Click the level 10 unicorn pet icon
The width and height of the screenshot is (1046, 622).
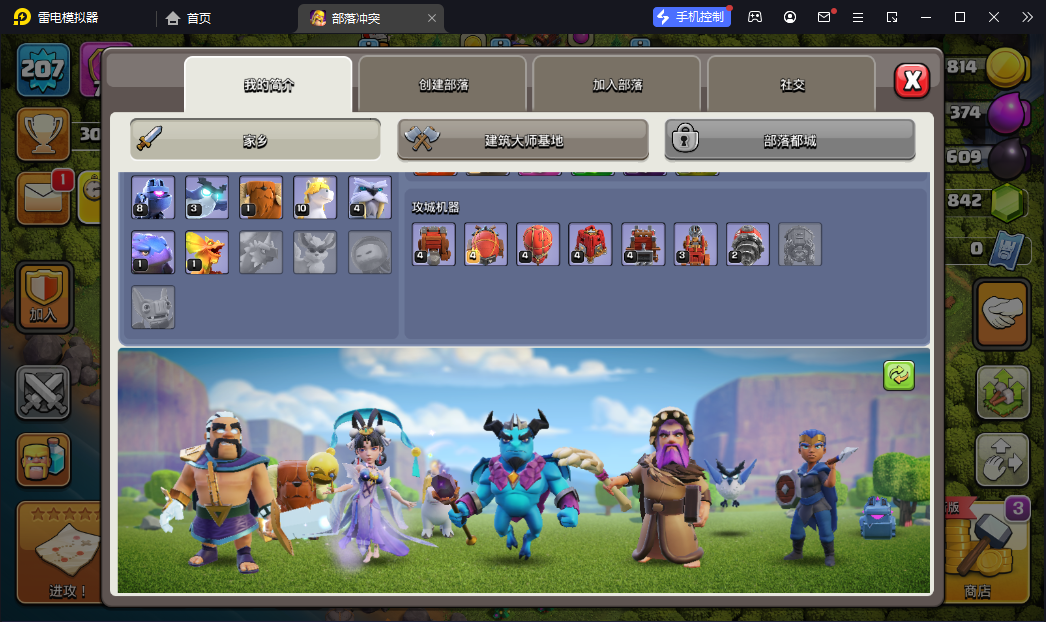(315, 198)
